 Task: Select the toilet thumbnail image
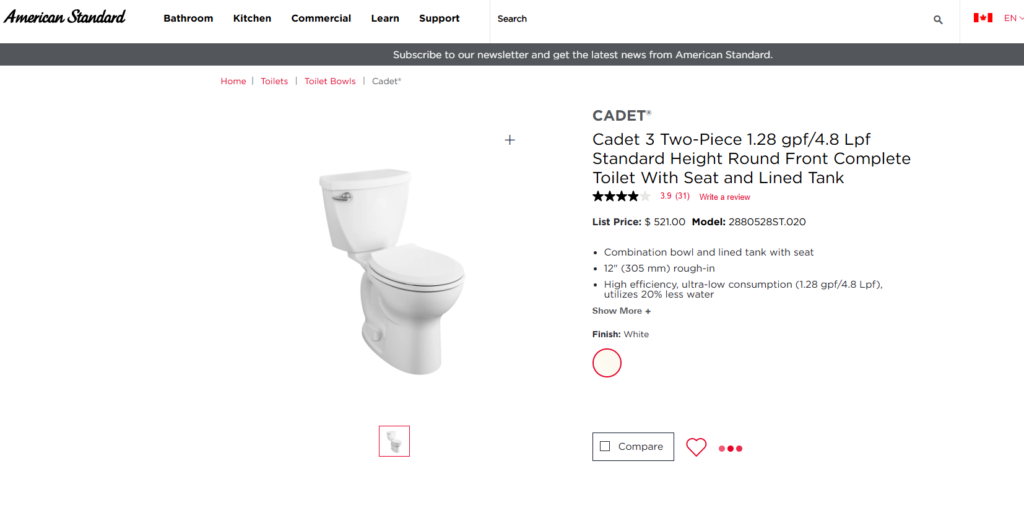point(394,441)
